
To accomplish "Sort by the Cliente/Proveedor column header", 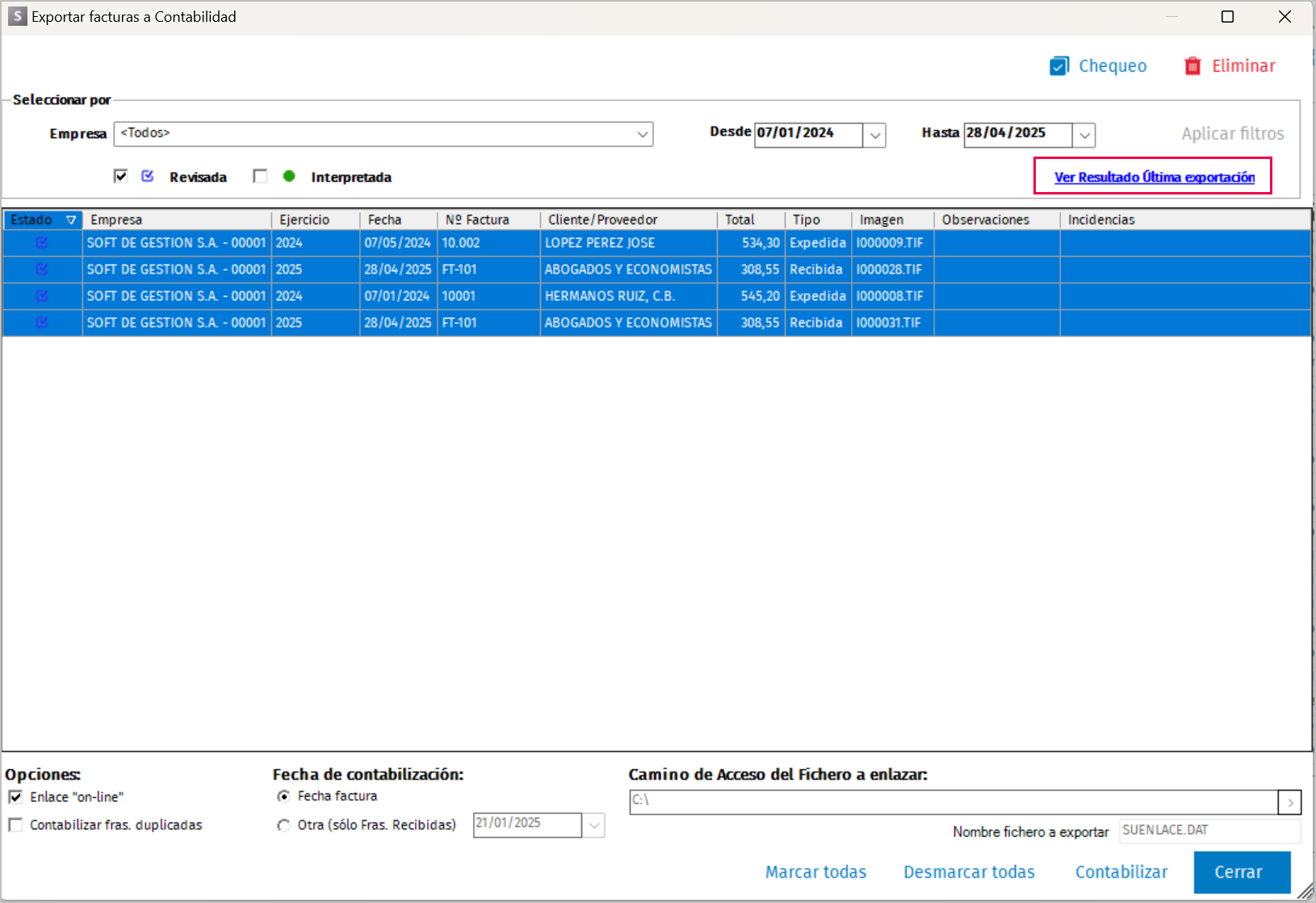I will pos(629,219).
